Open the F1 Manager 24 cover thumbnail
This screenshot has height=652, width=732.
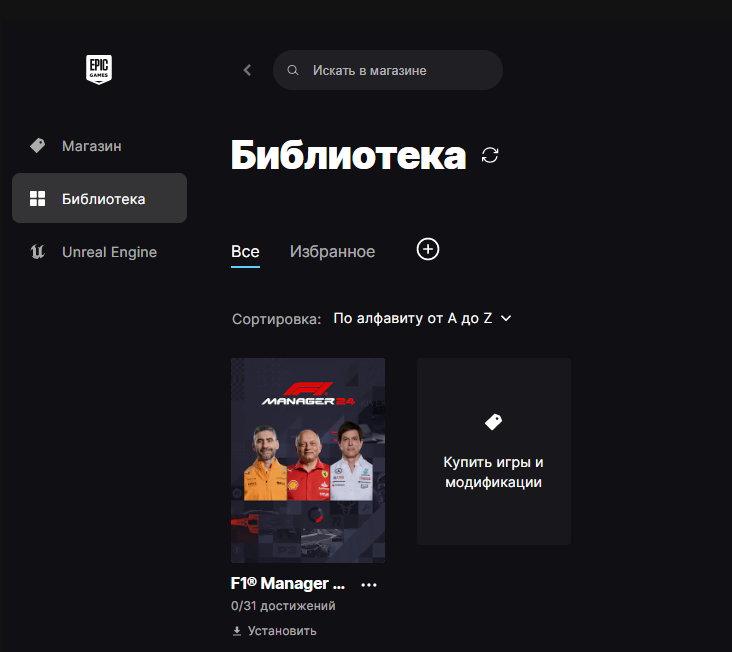[308, 460]
